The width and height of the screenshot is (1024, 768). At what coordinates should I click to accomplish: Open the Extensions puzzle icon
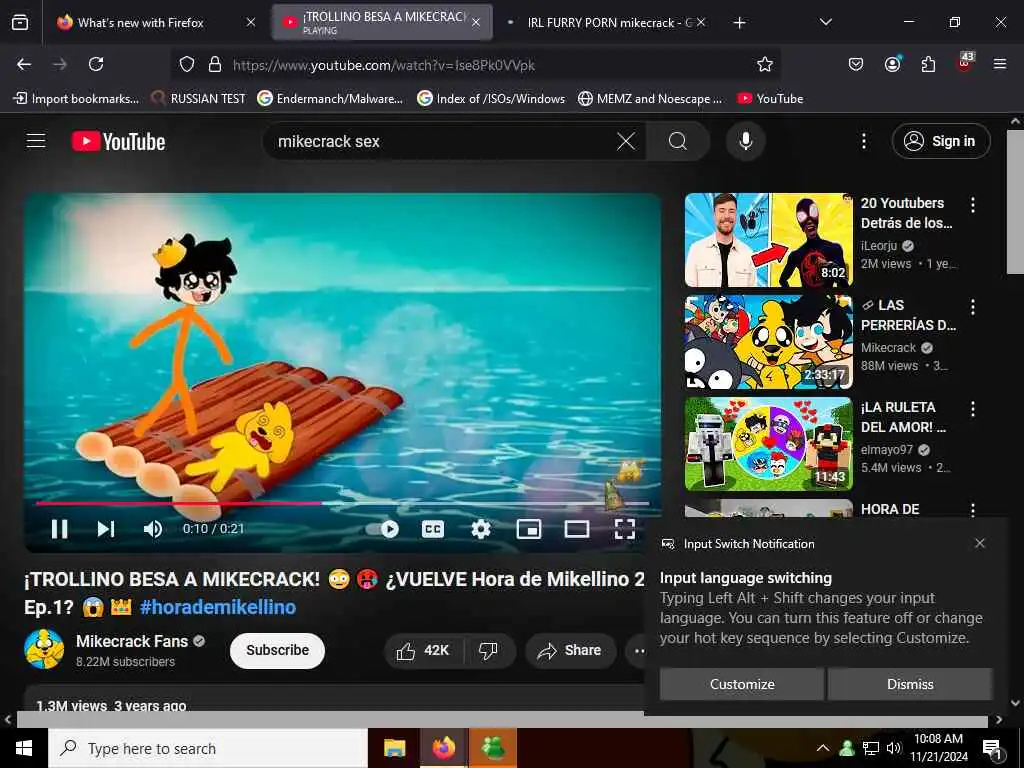928,64
